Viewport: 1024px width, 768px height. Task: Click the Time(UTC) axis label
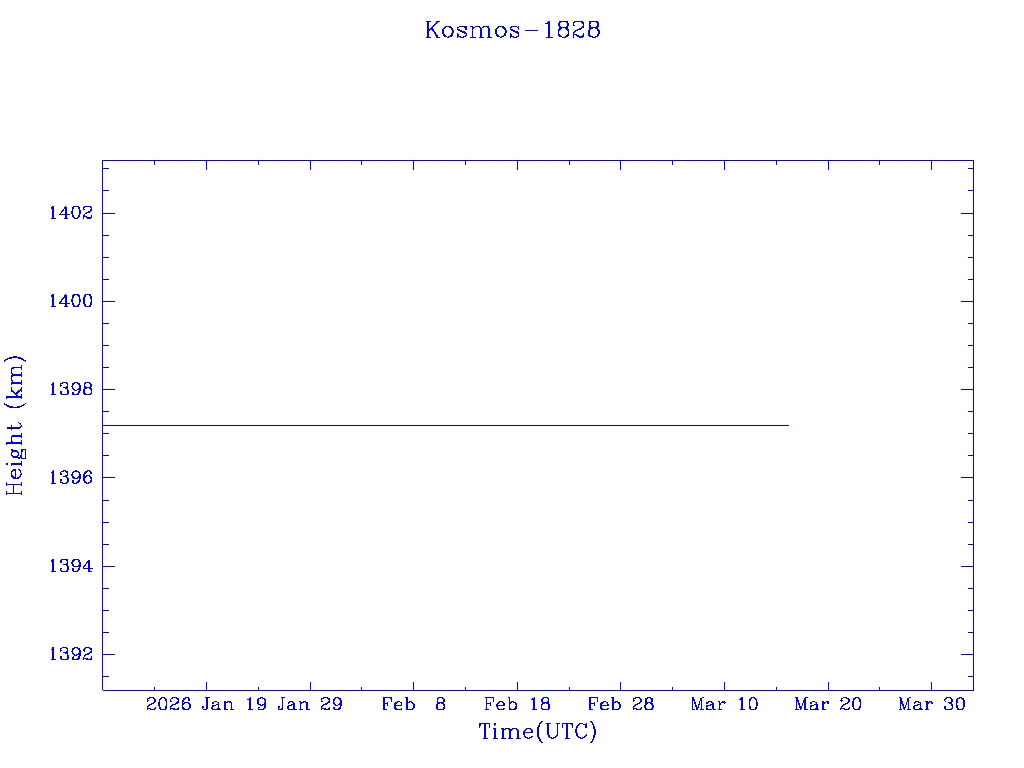(x=537, y=732)
